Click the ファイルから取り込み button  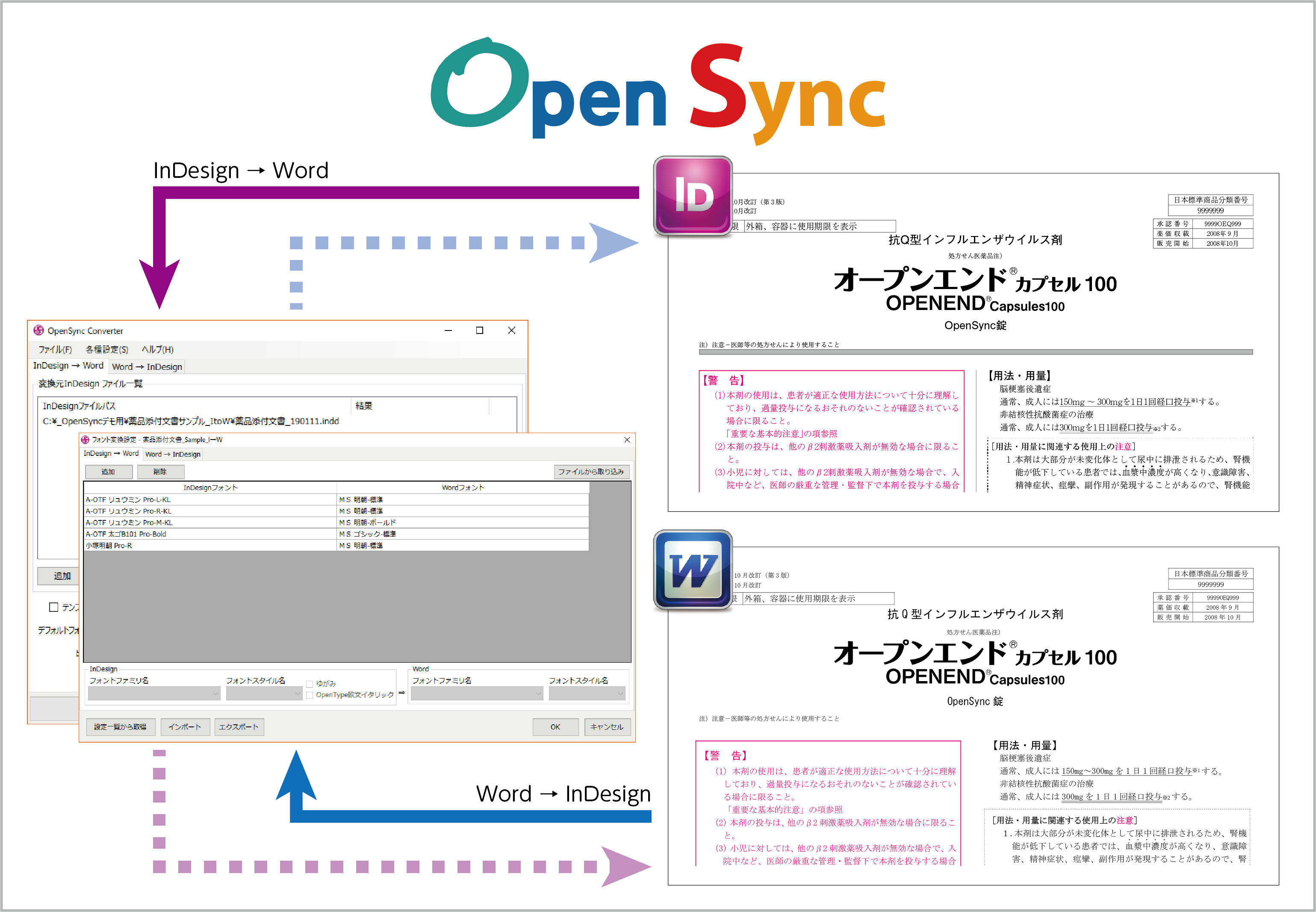(591, 472)
